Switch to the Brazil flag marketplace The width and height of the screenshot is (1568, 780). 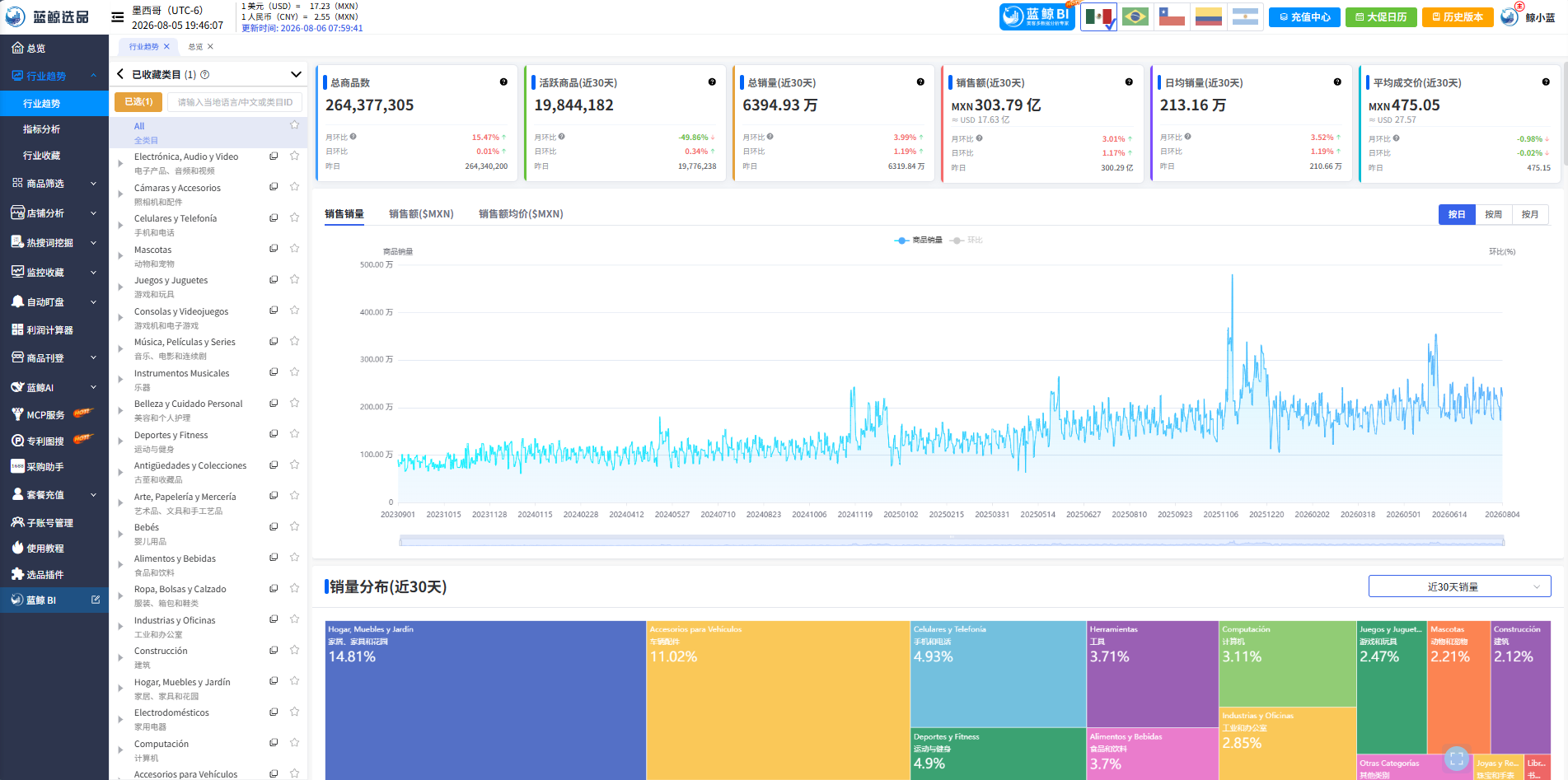tap(1135, 16)
